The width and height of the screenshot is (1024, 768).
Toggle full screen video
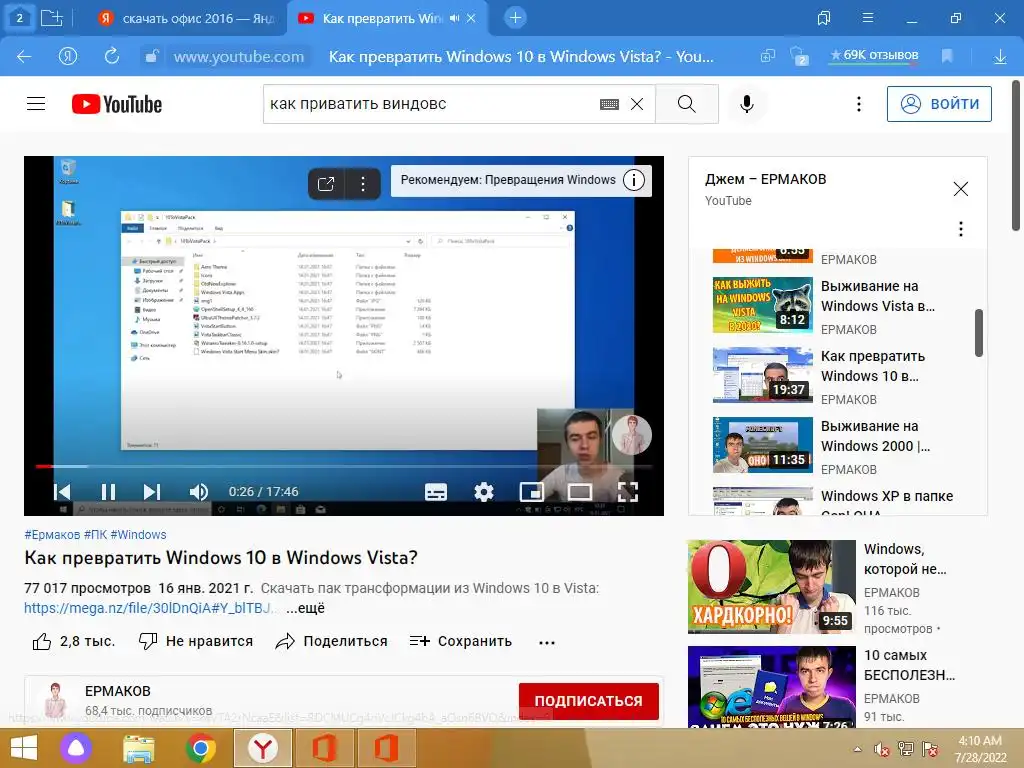(628, 492)
